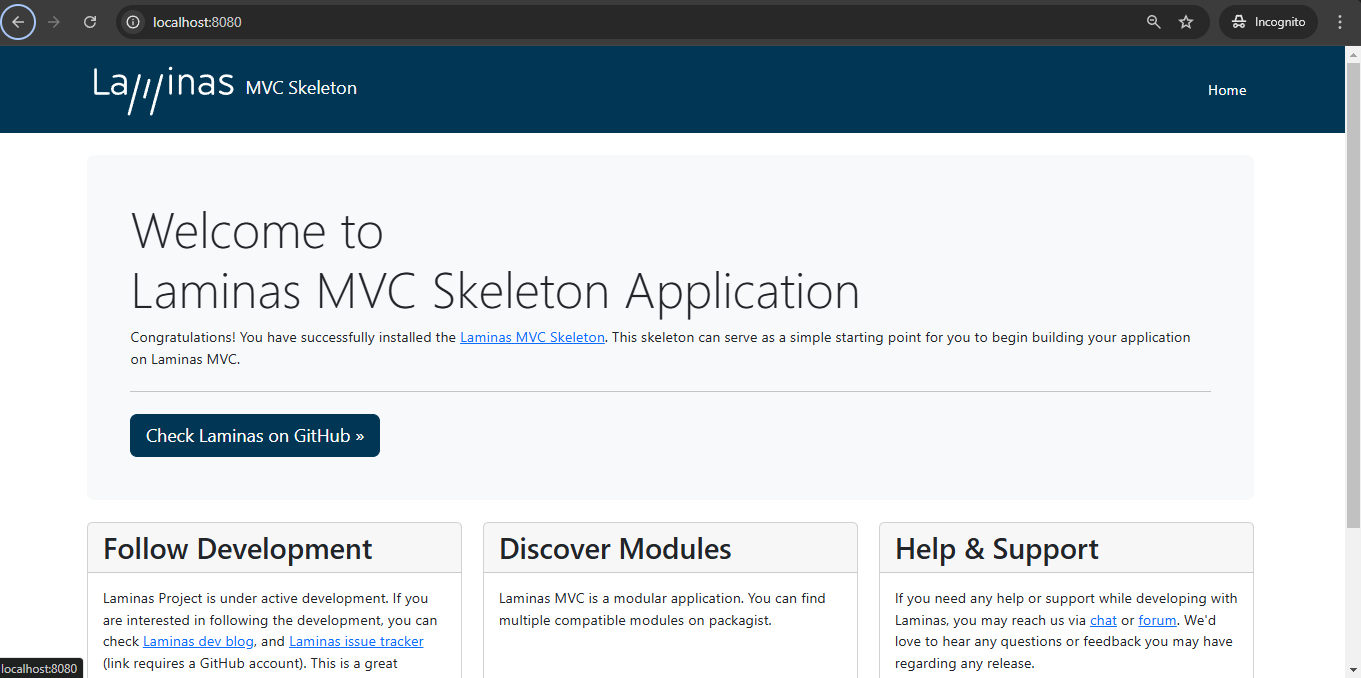This screenshot has width=1361, height=678.
Task: Open the Laminas dev blog link
Action: (x=199, y=642)
